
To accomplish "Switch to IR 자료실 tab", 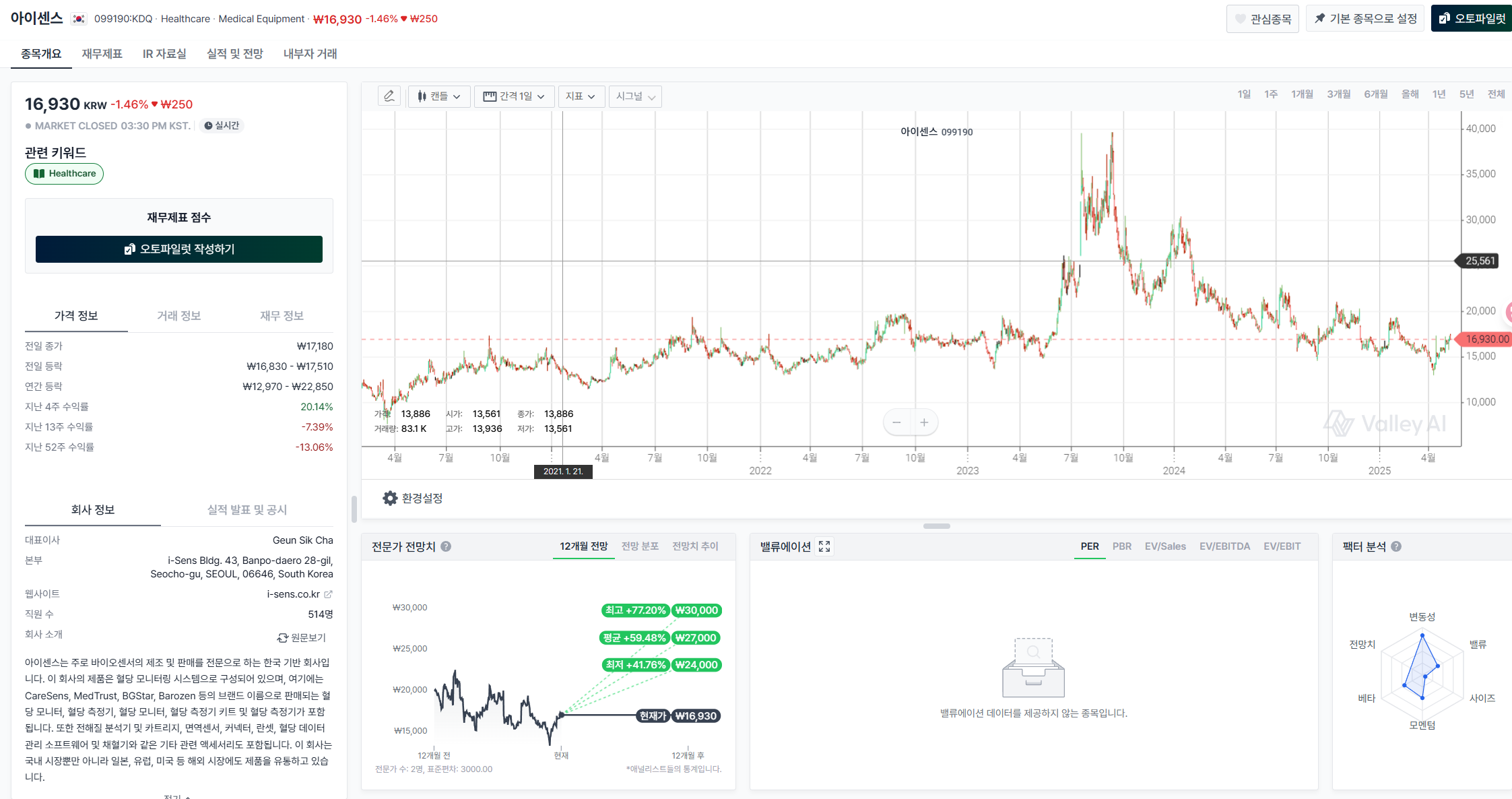I will tap(164, 54).
